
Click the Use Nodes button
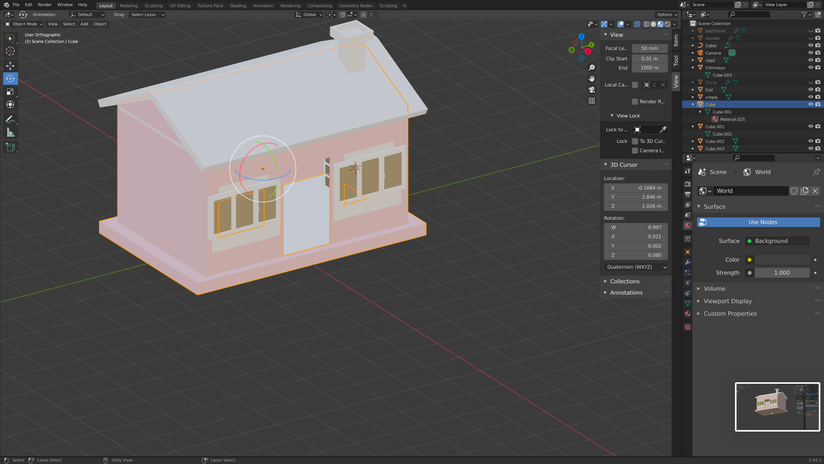(x=758, y=222)
